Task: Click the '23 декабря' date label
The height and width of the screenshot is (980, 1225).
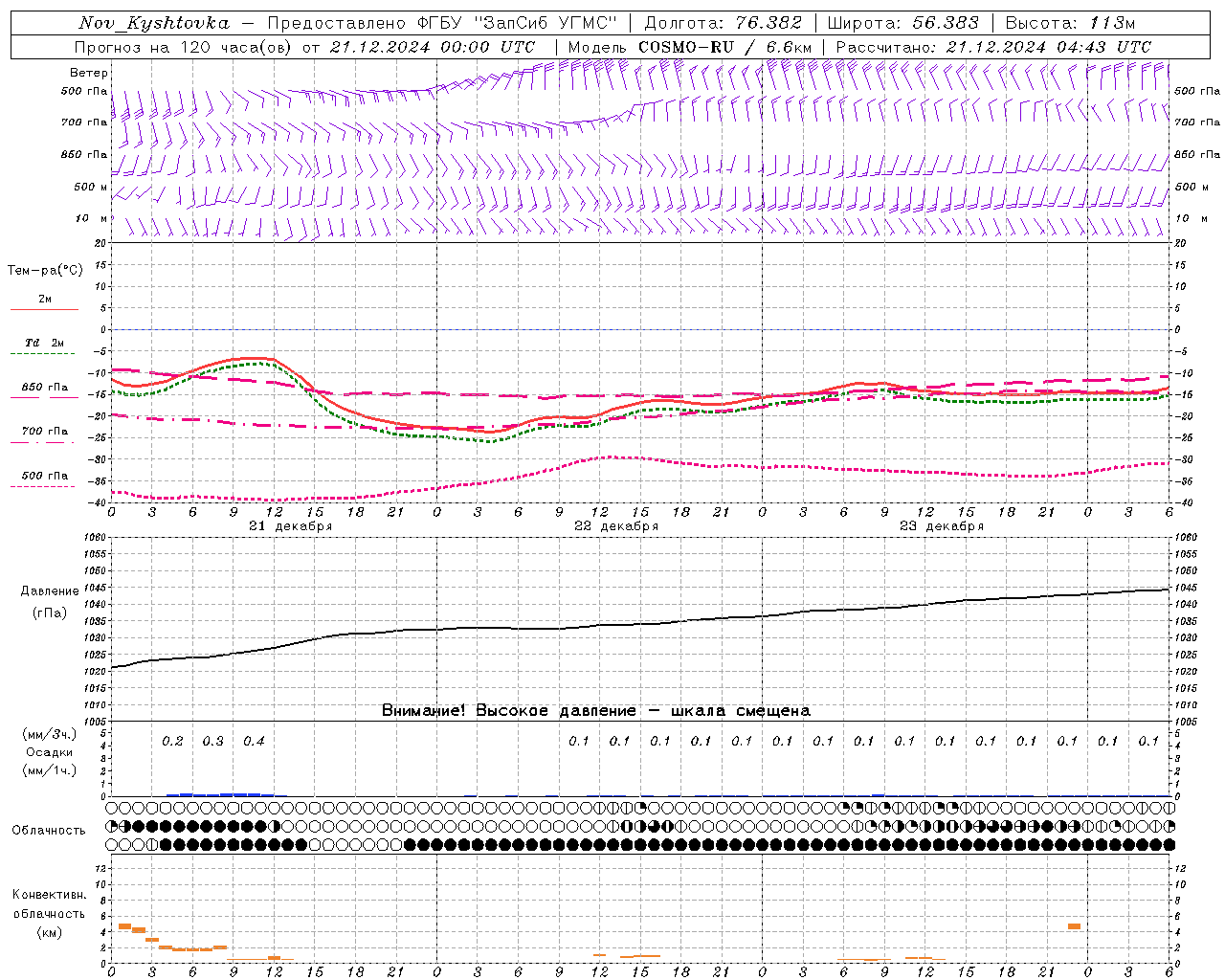Action: click(942, 526)
